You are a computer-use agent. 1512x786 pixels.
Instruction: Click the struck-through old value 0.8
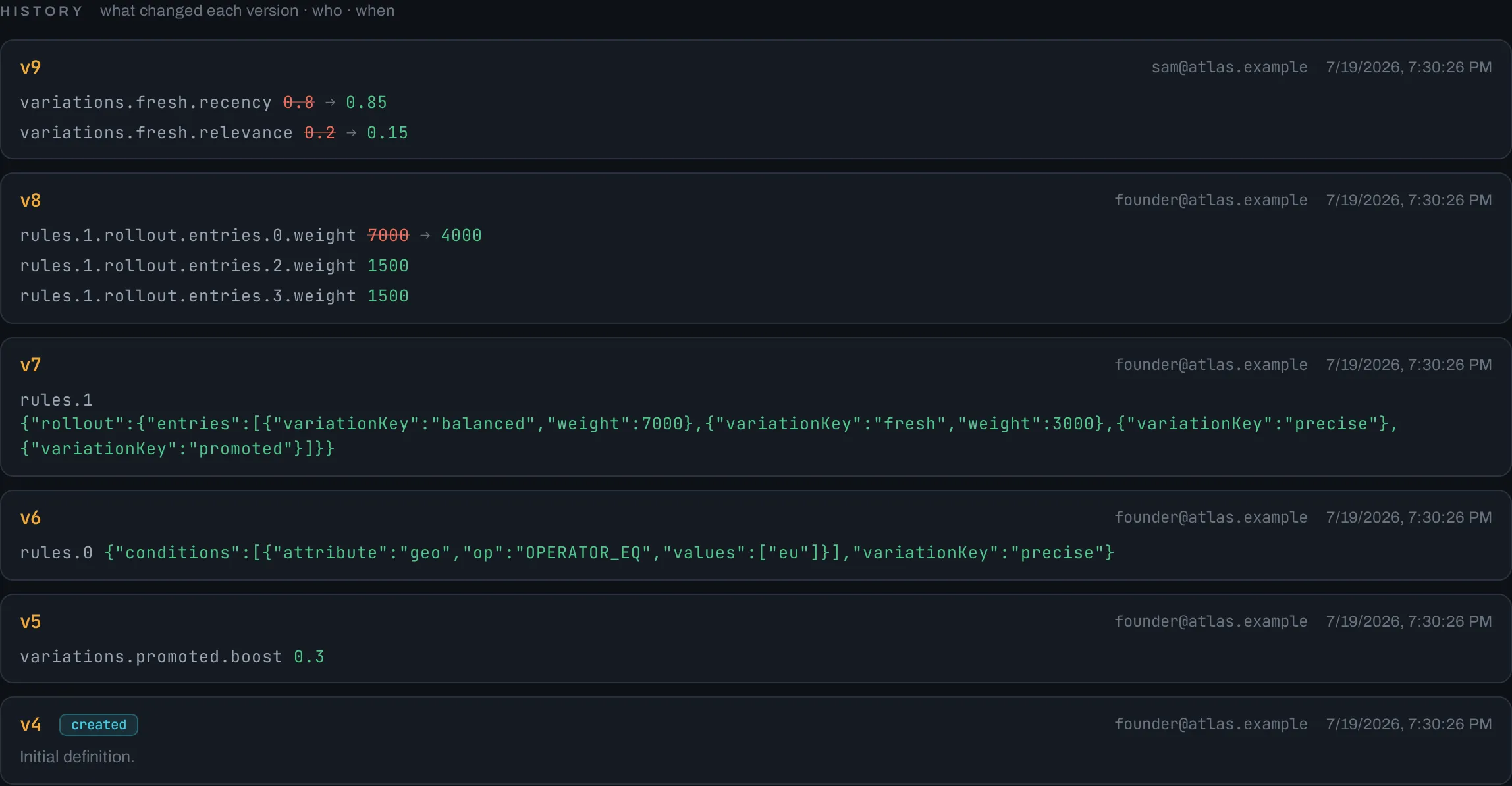(298, 103)
